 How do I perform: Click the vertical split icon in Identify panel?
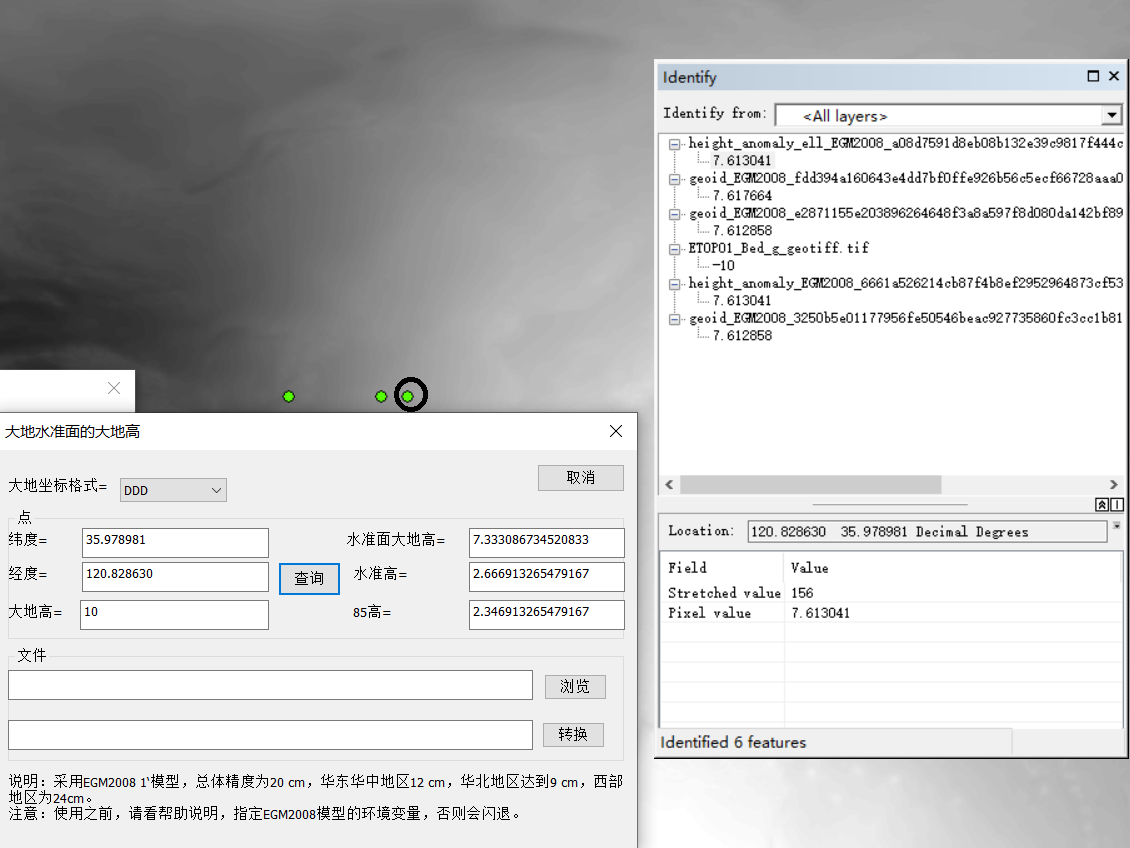pyautogui.click(x=1117, y=505)
